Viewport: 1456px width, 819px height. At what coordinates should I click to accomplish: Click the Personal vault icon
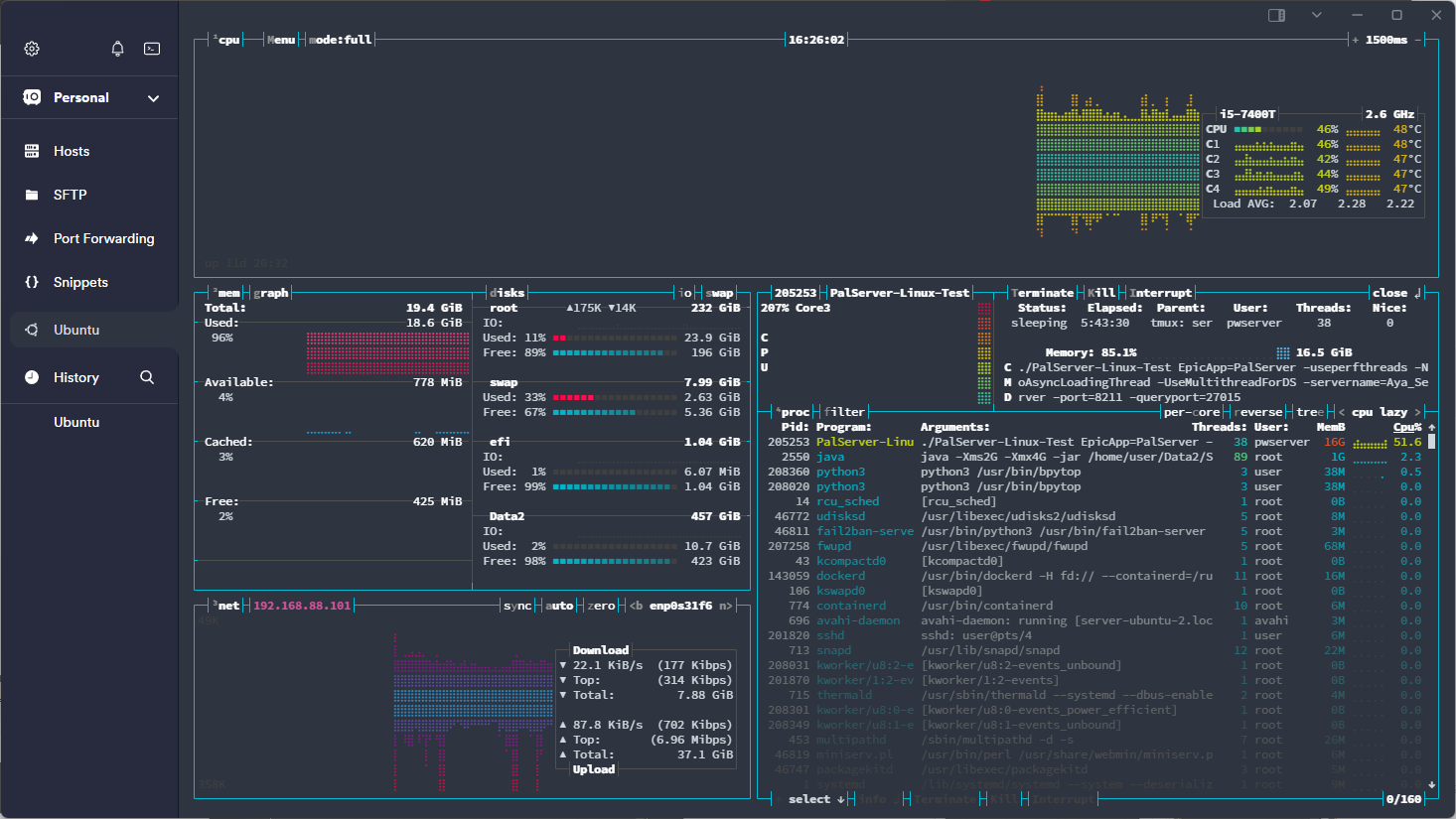pyautogui.click(x=32, y=97)
